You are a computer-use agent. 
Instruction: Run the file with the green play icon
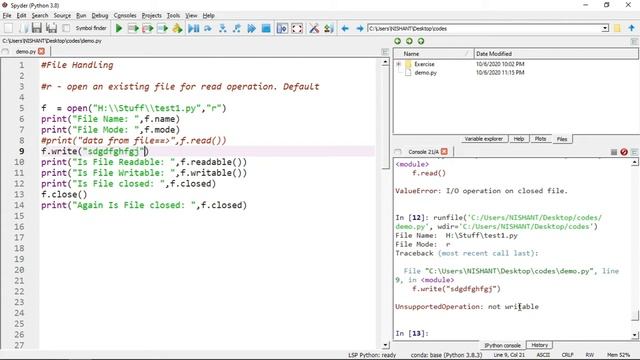[x=119, y=28]
